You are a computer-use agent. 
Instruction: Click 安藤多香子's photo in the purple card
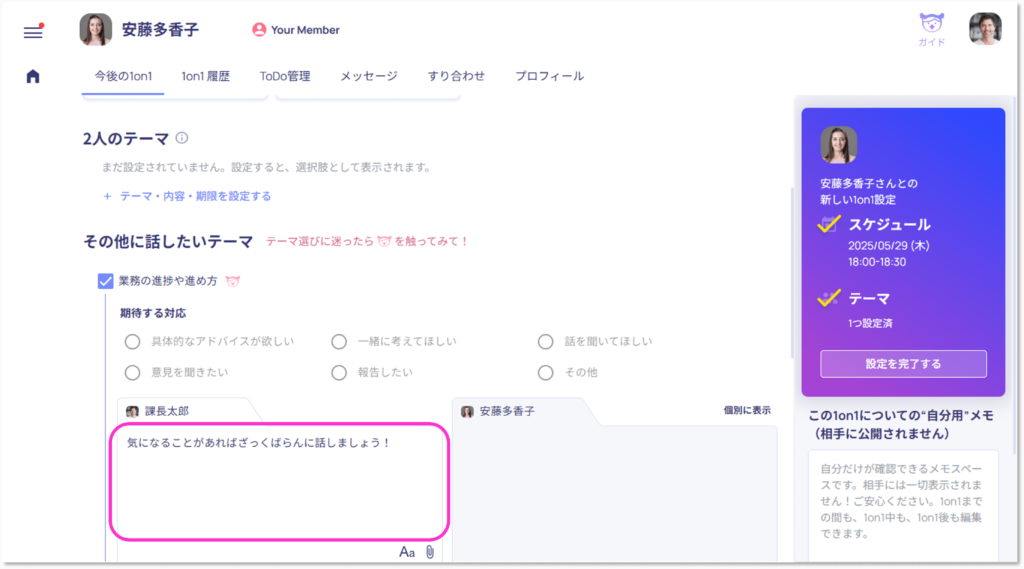pyautogui.click(x=839, y=145)
